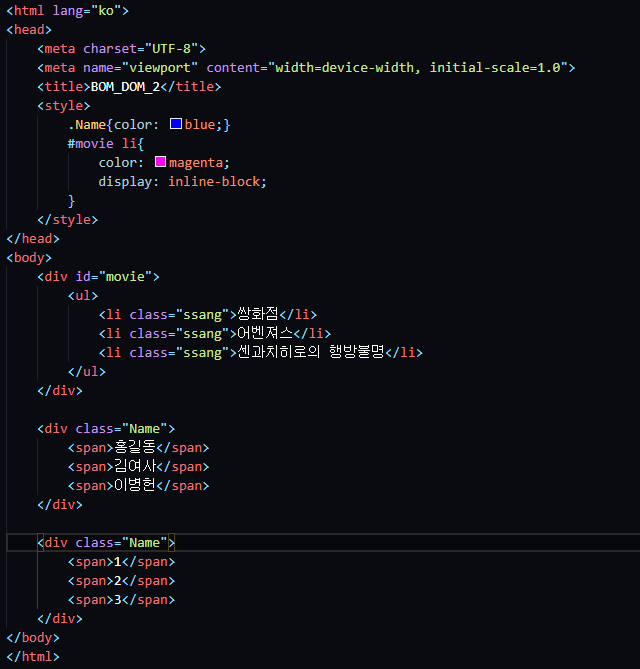This screenshot has width=640, height=669.
Task: Select the BOM_DOM_2 title text
Action: [x=125, y=87]
